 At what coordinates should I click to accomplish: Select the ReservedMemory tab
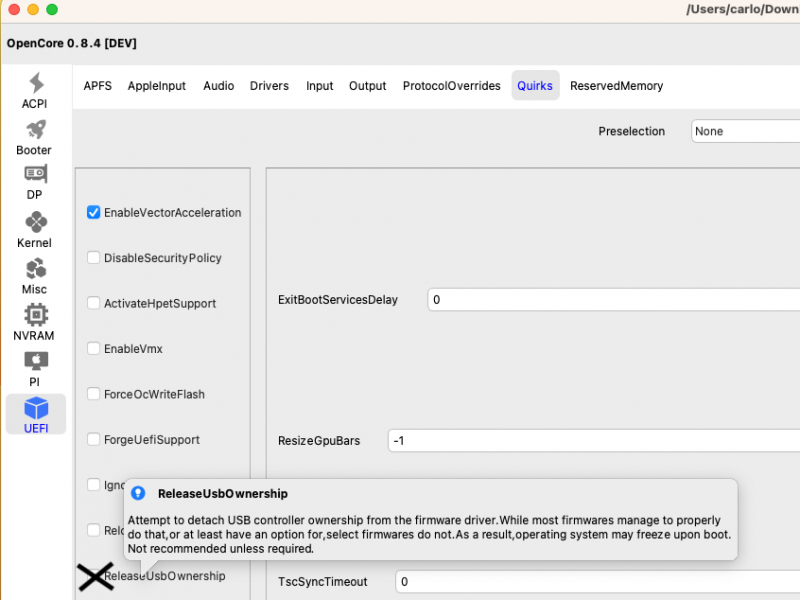616,85
